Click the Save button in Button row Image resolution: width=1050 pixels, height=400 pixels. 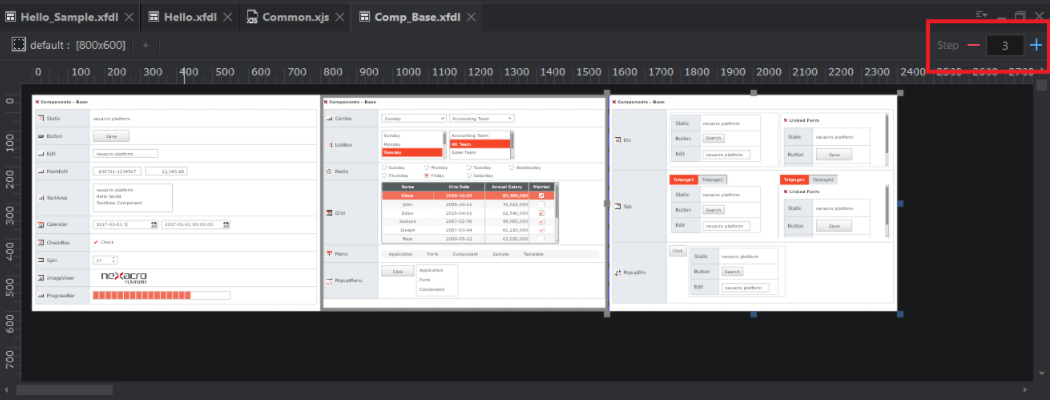tap(111, 136)
